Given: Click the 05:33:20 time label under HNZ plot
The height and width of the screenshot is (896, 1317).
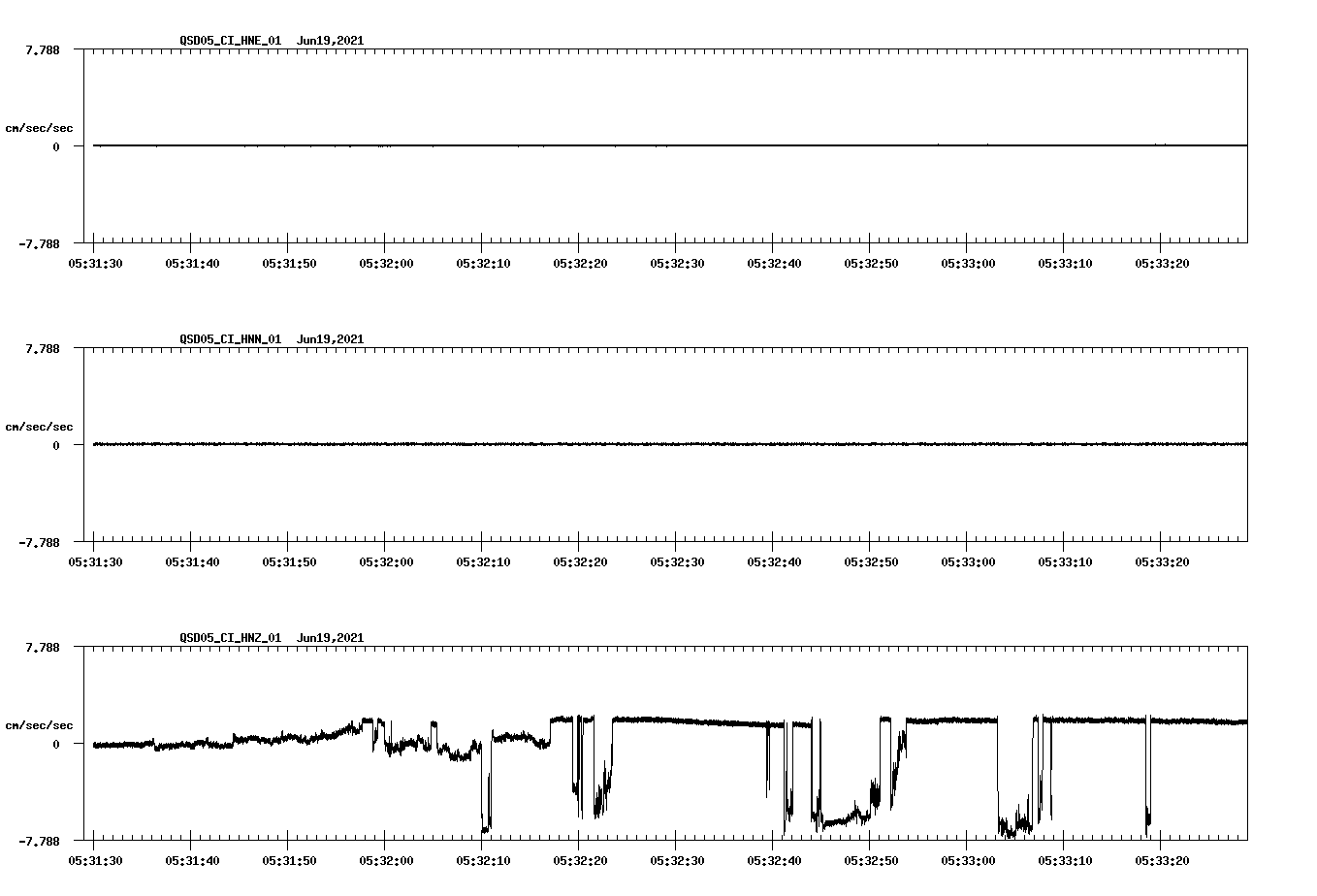Looking at the screenshot, I should pyautogui.click(x=1162, y=860).
